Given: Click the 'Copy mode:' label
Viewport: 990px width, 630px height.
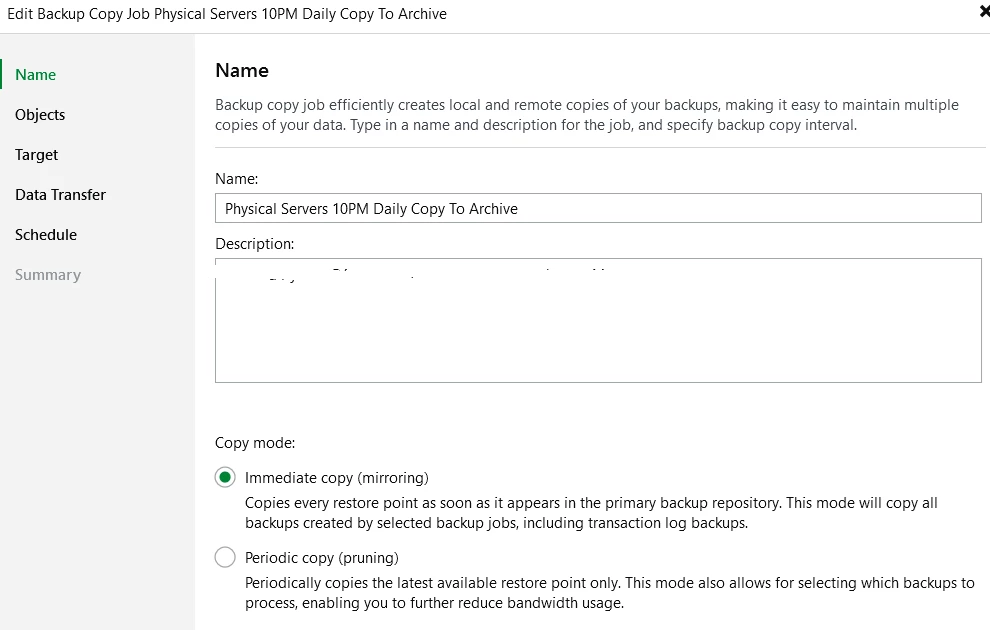Looking at the screenshot, I should pos(255,442).
